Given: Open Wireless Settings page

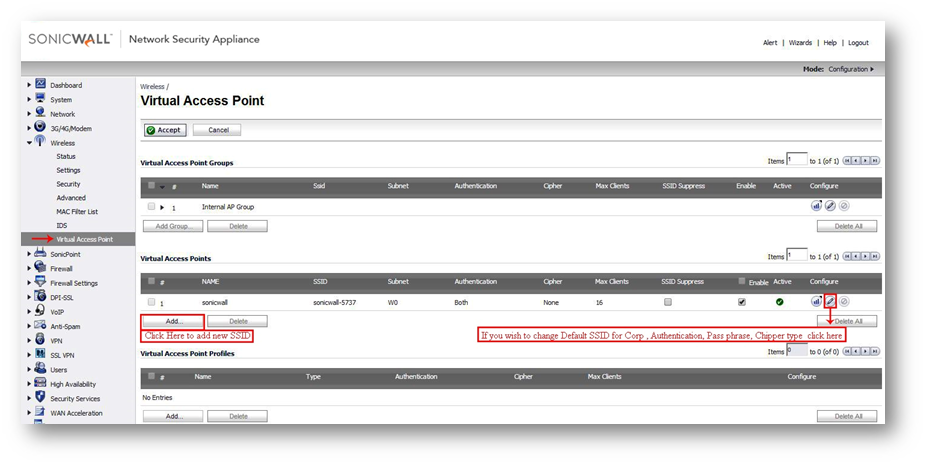Looking at the screenshot, I should point(68,170).
